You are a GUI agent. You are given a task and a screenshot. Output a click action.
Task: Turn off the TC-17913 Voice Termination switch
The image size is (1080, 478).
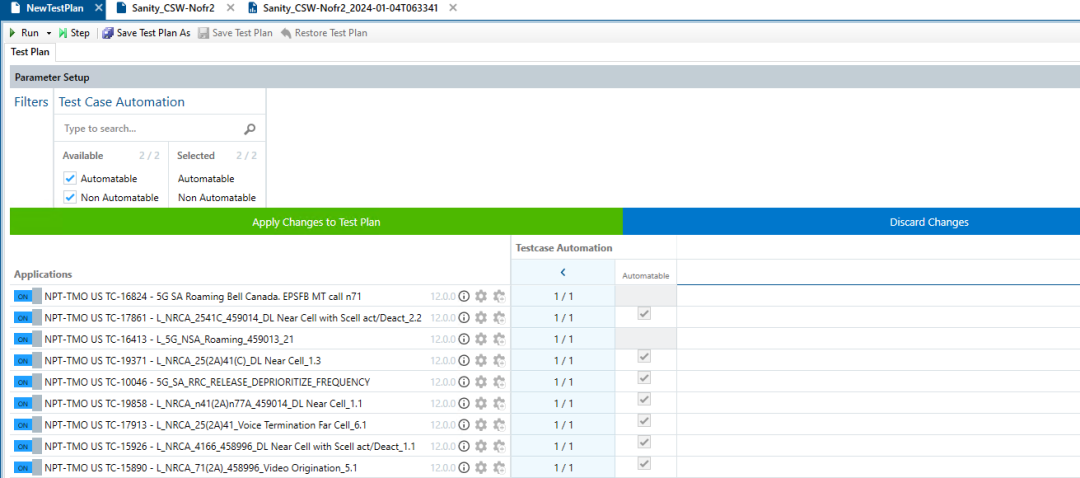coord(27,424)
